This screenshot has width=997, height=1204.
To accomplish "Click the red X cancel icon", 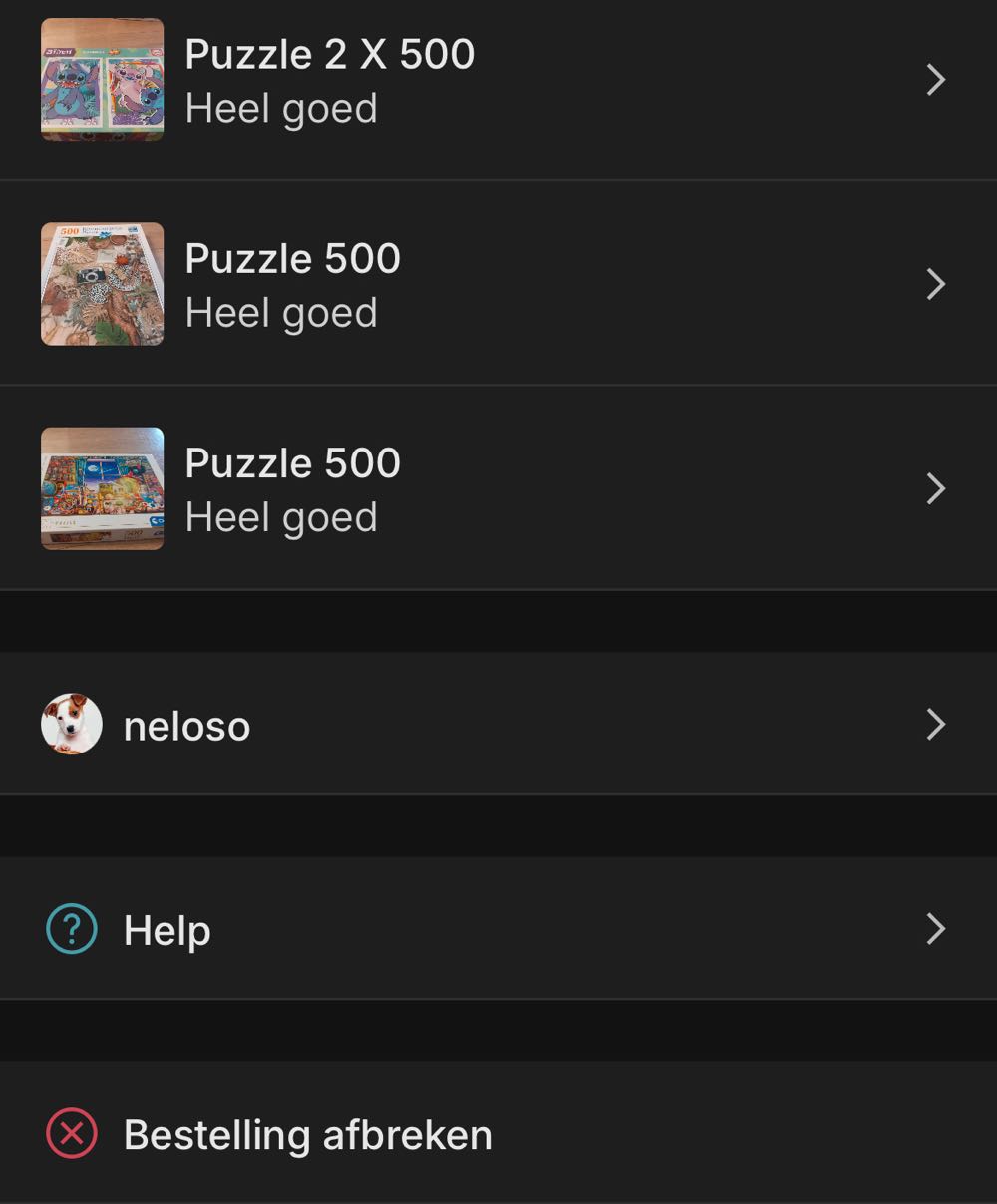I will click(72, 1134).
